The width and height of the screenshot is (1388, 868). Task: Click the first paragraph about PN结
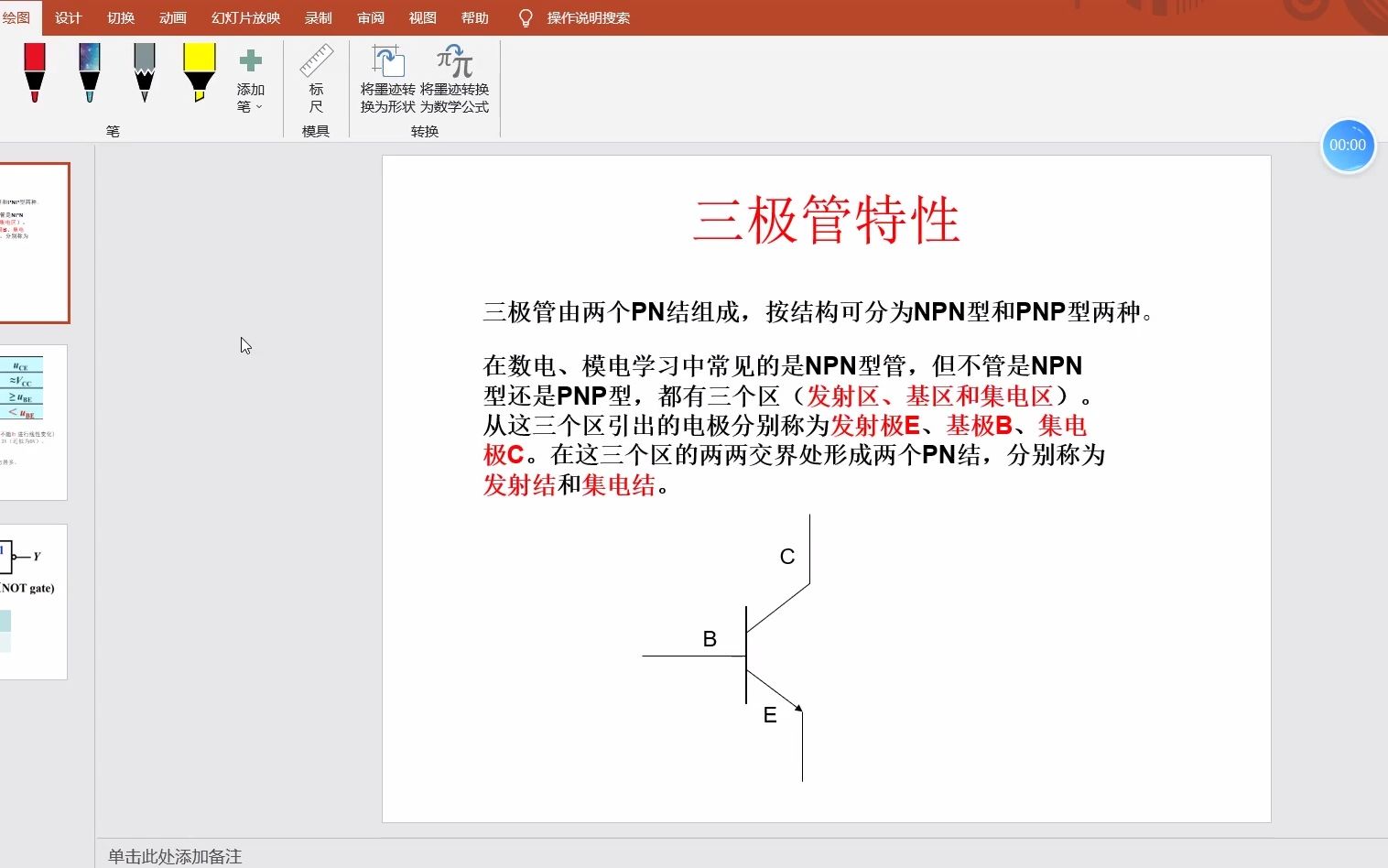coord(817,312)
